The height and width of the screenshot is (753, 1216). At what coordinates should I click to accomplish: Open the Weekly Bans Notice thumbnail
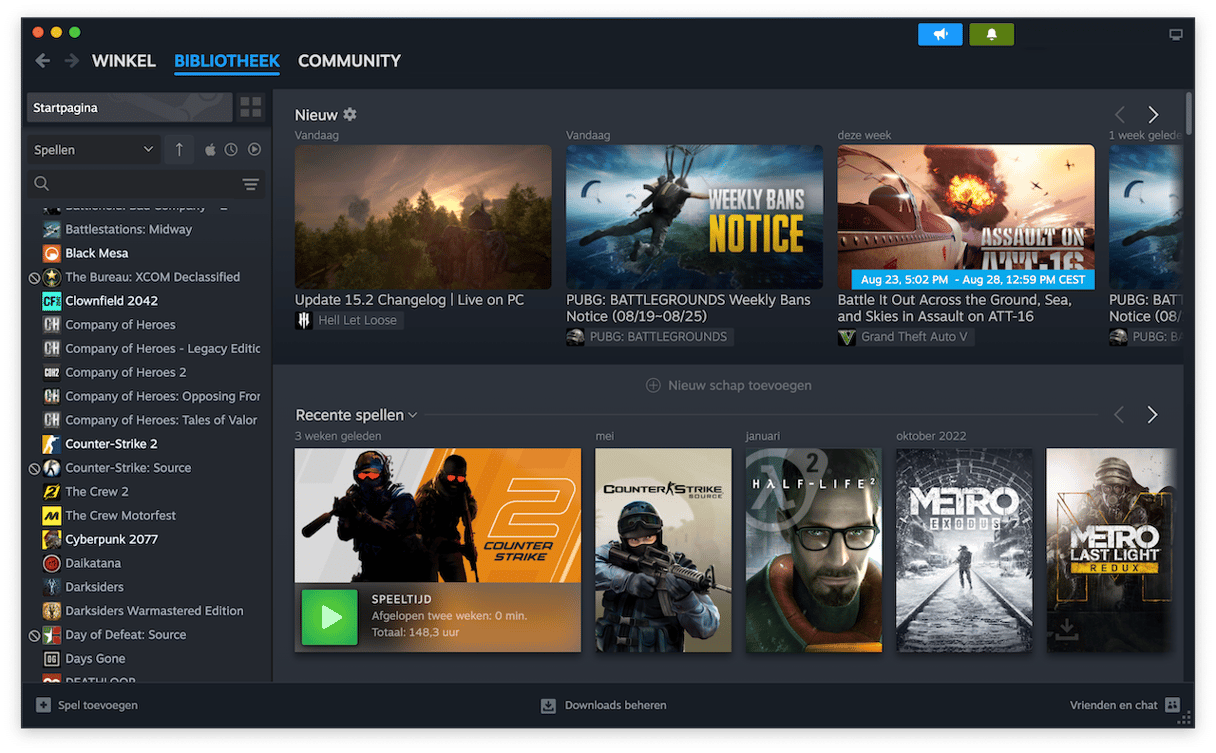(694, 217)
